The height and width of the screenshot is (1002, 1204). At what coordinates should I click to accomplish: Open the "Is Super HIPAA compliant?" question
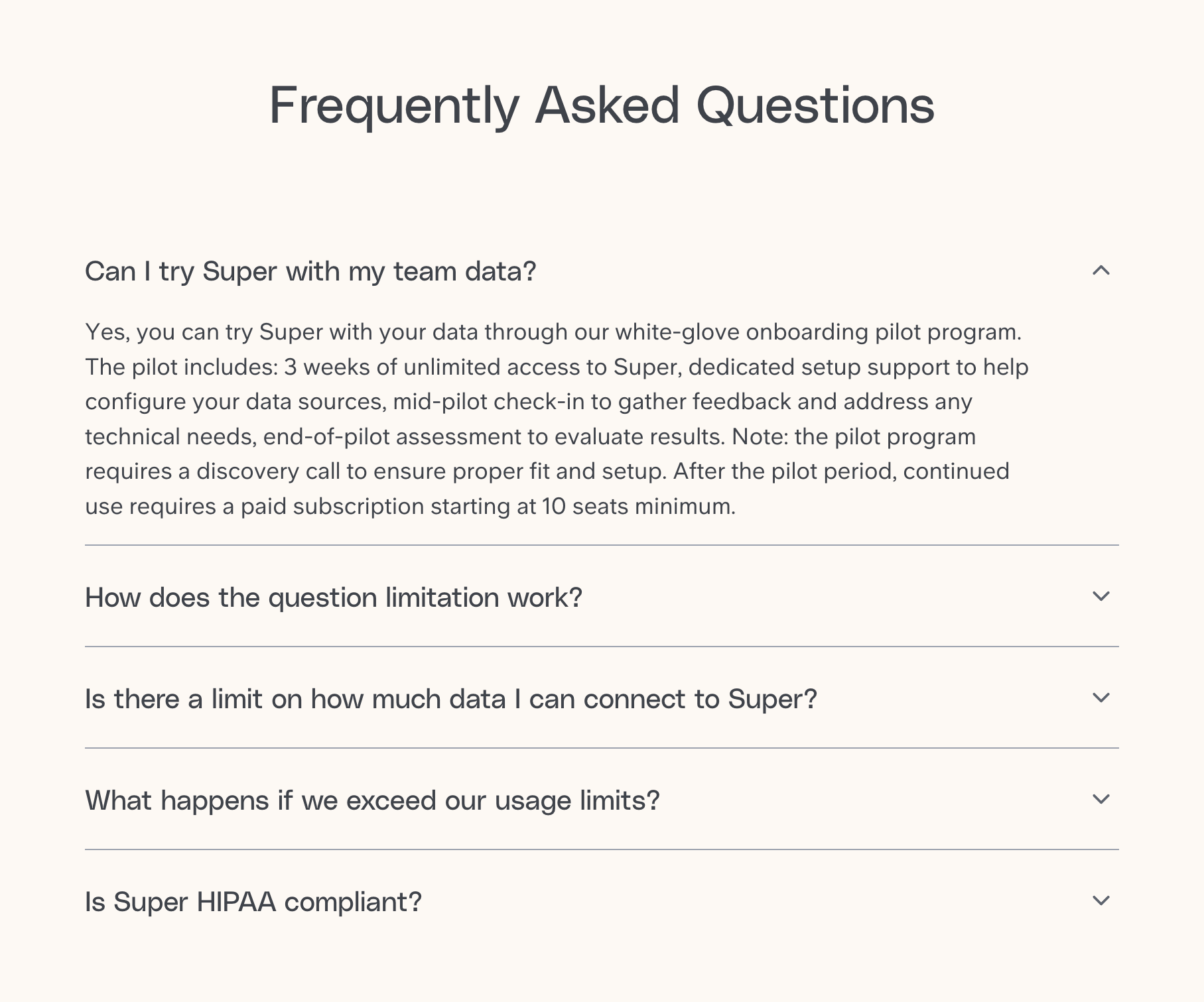253,903
